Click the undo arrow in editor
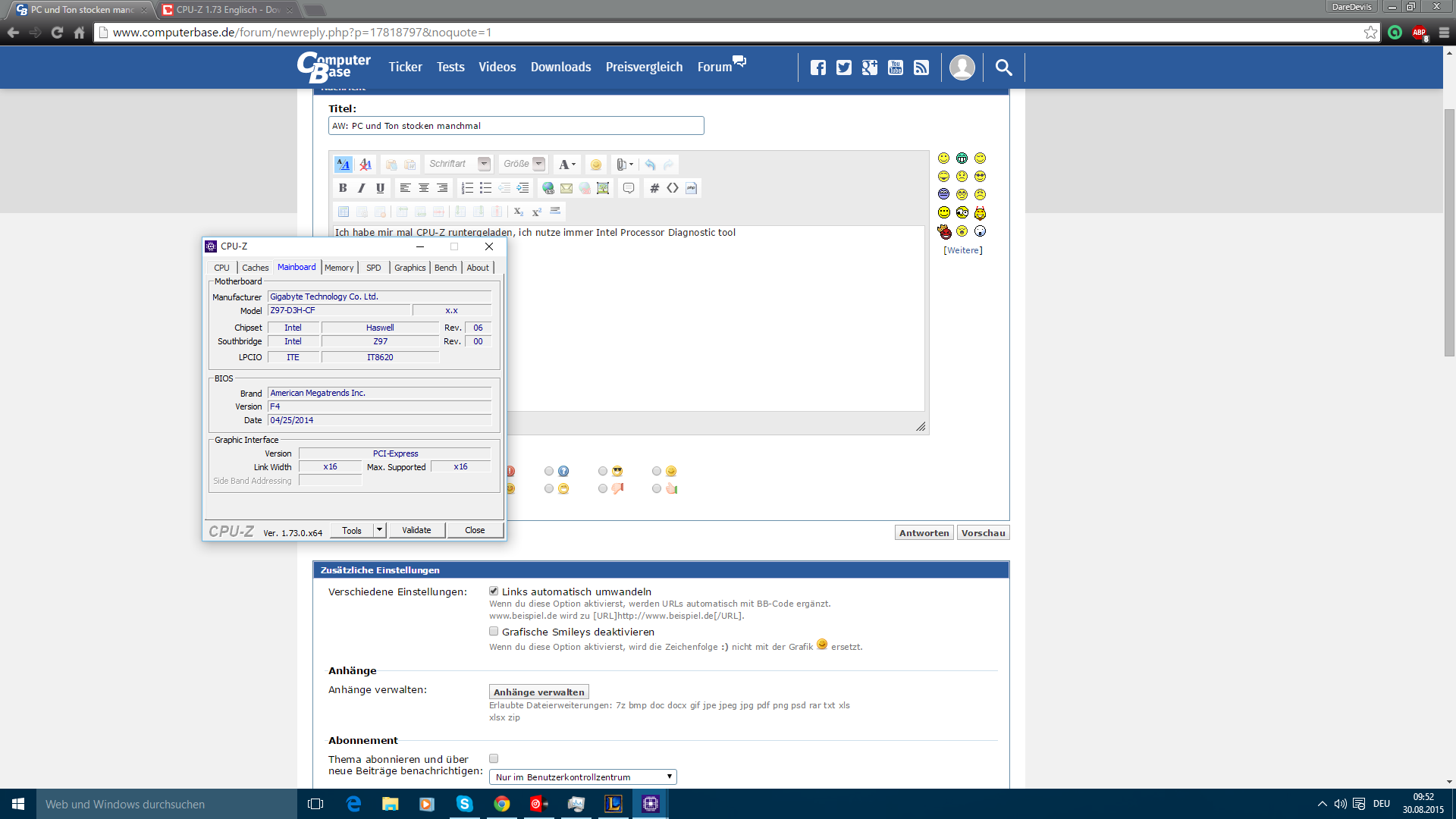The height and width of the screenshot is (819, 1456). pos(650,165)
